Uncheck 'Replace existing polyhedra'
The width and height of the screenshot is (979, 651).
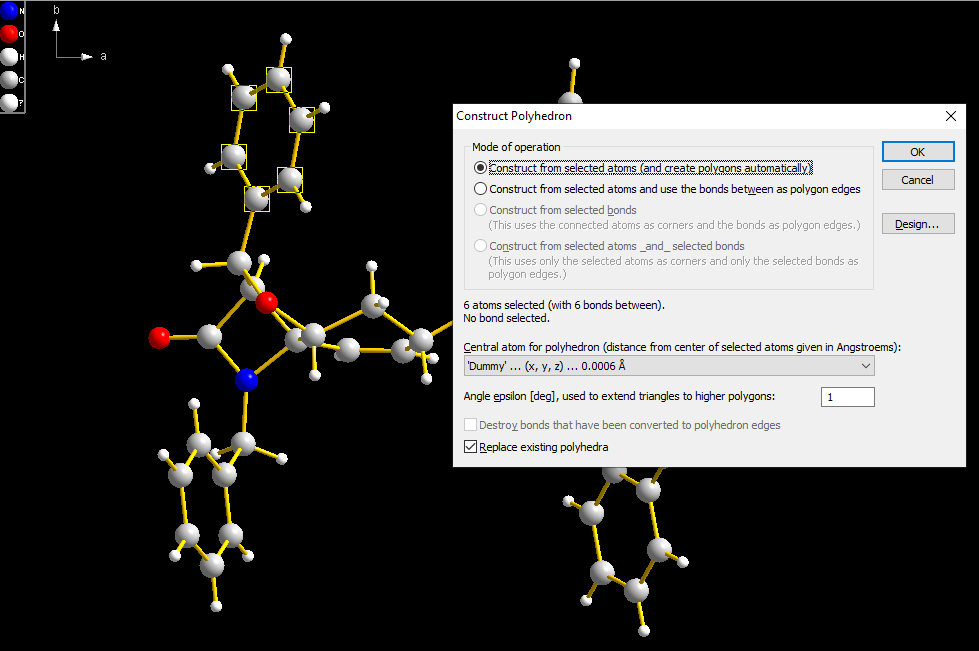(470, 446)
